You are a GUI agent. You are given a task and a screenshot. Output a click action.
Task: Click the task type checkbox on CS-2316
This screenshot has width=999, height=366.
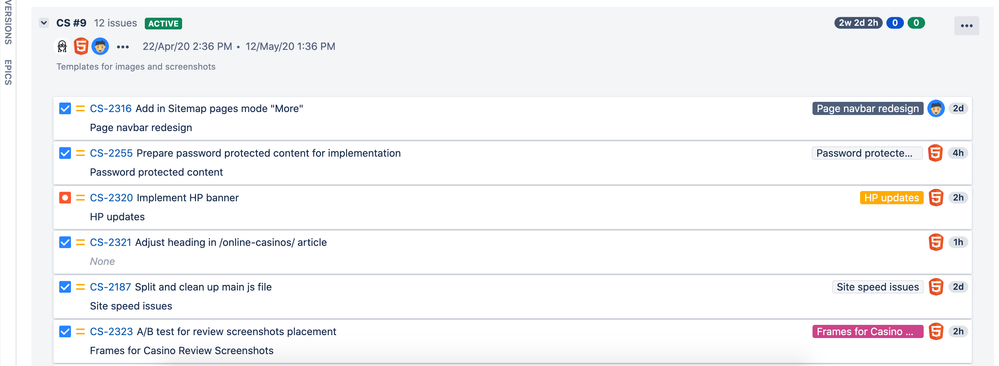point(65,108)
